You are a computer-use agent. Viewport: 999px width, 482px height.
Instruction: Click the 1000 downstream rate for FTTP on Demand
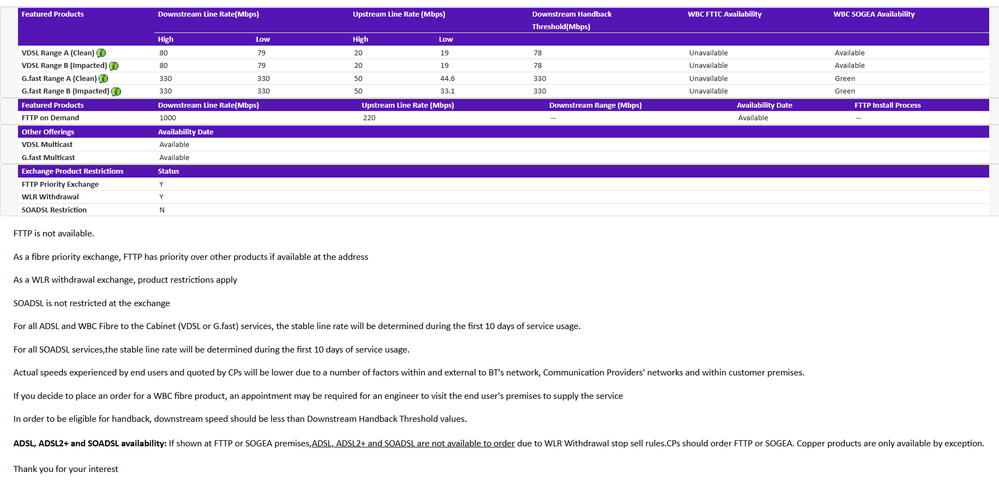(x=167, y=118)
